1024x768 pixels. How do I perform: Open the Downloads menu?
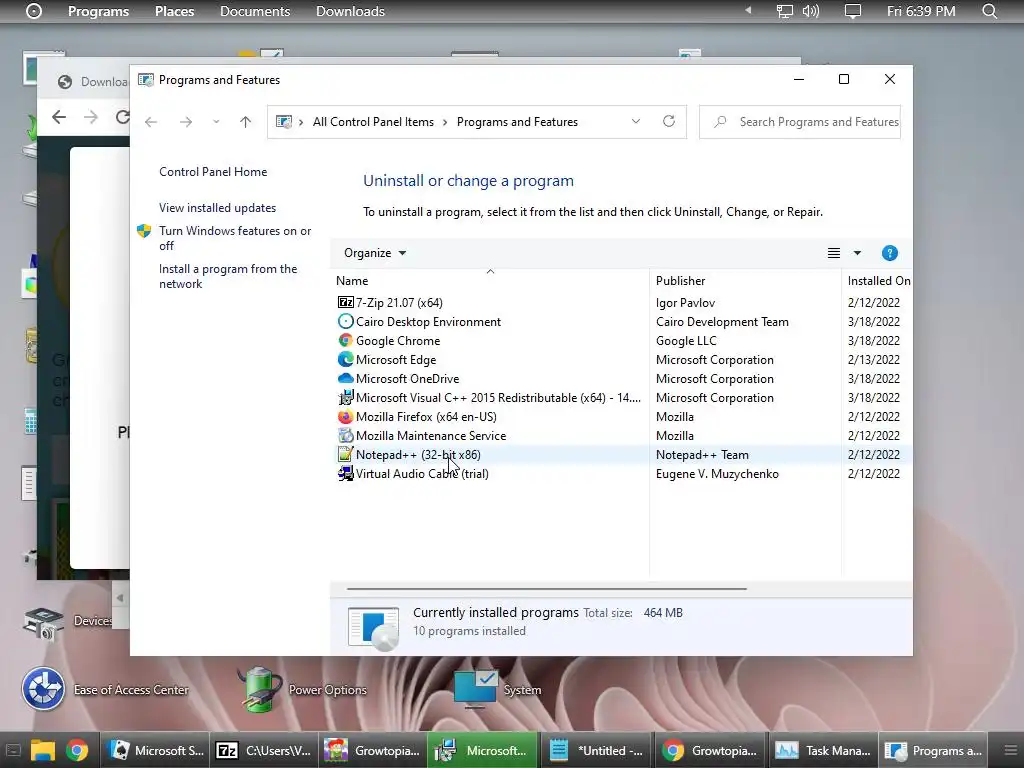click(x=350, y=11)
